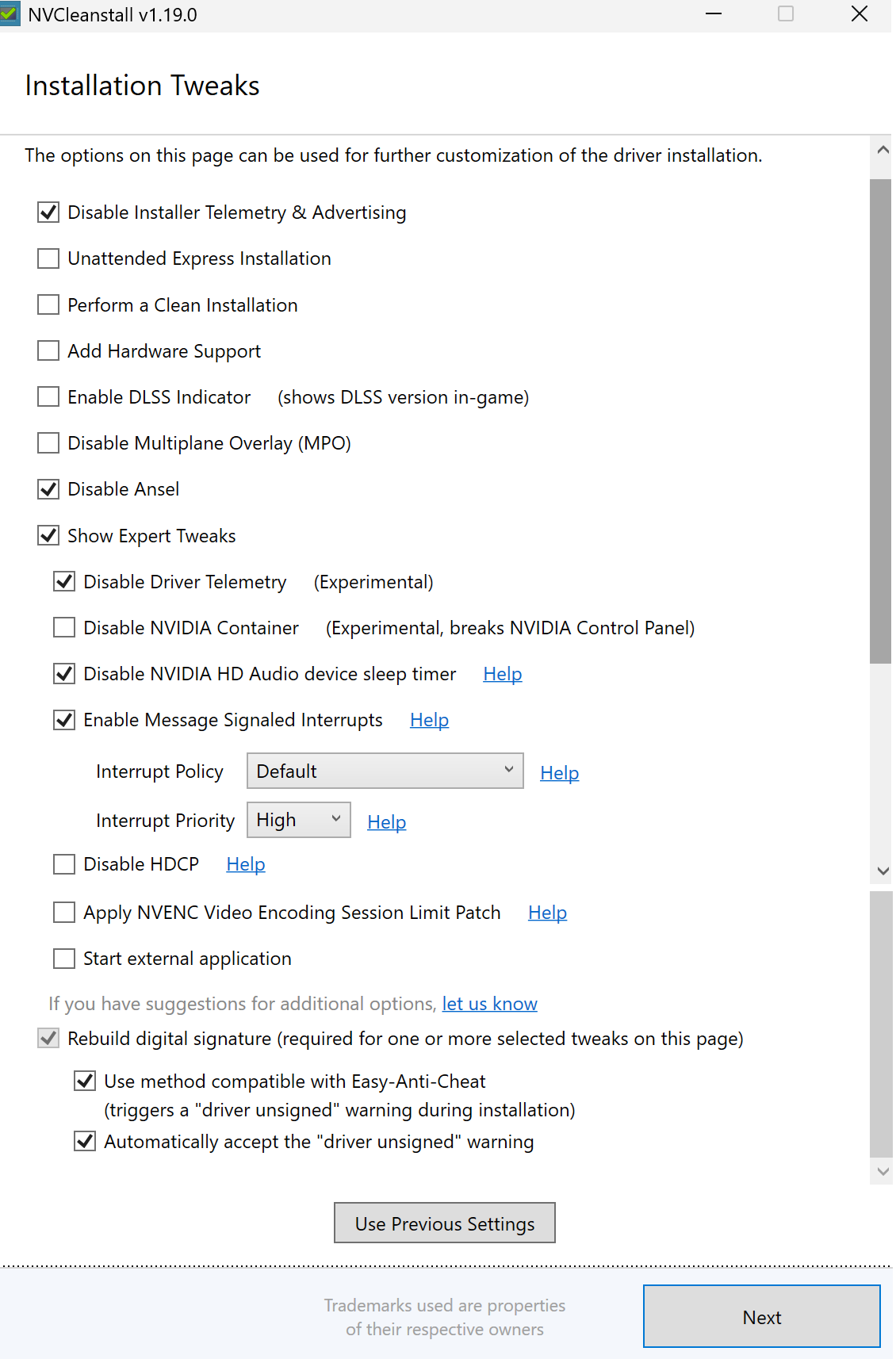
Task: Uncheck Disable Installer Telemetry & Advertising
Action: (x=48, y=212)
